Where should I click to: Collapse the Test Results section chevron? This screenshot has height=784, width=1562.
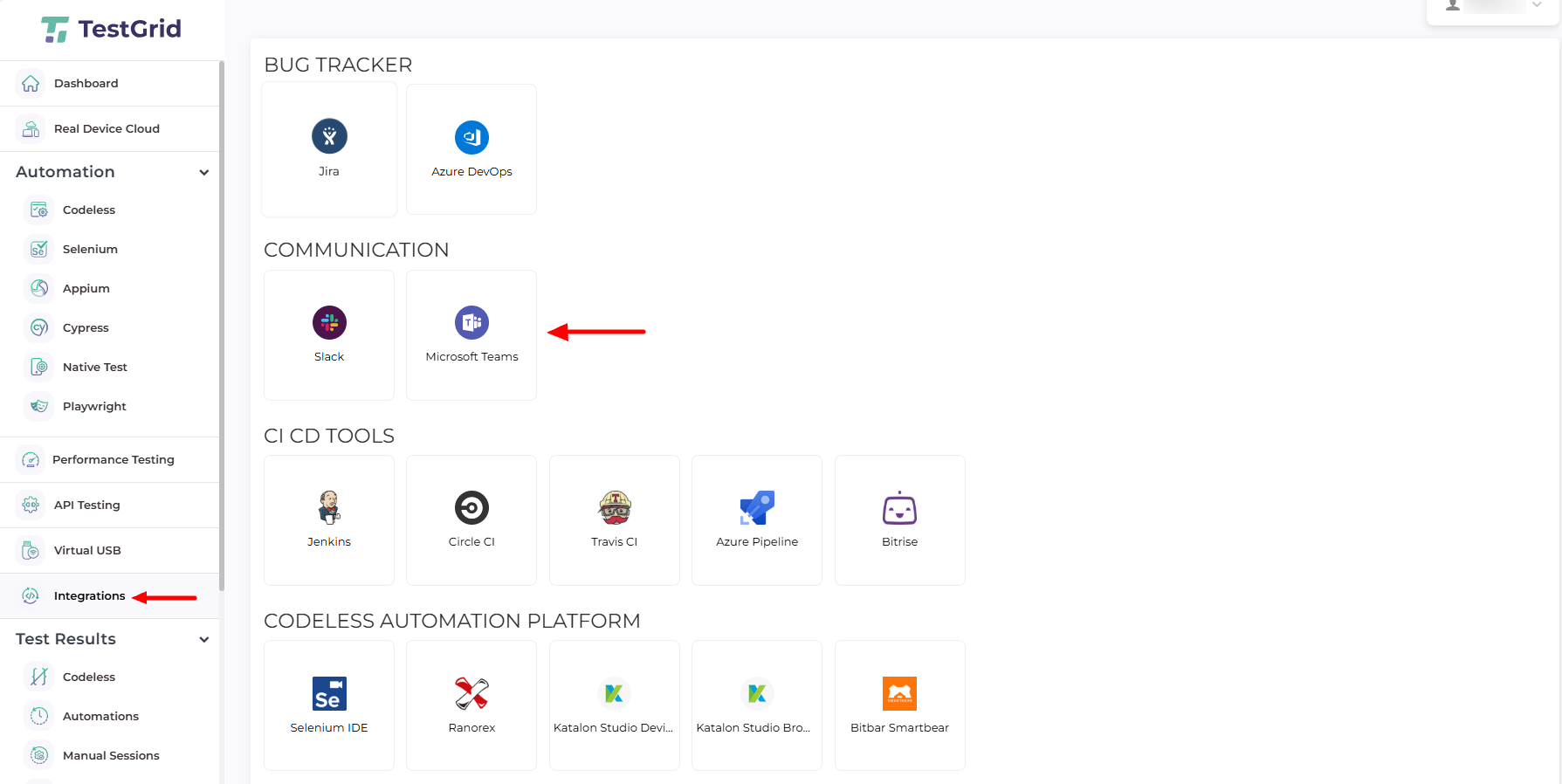204,640
